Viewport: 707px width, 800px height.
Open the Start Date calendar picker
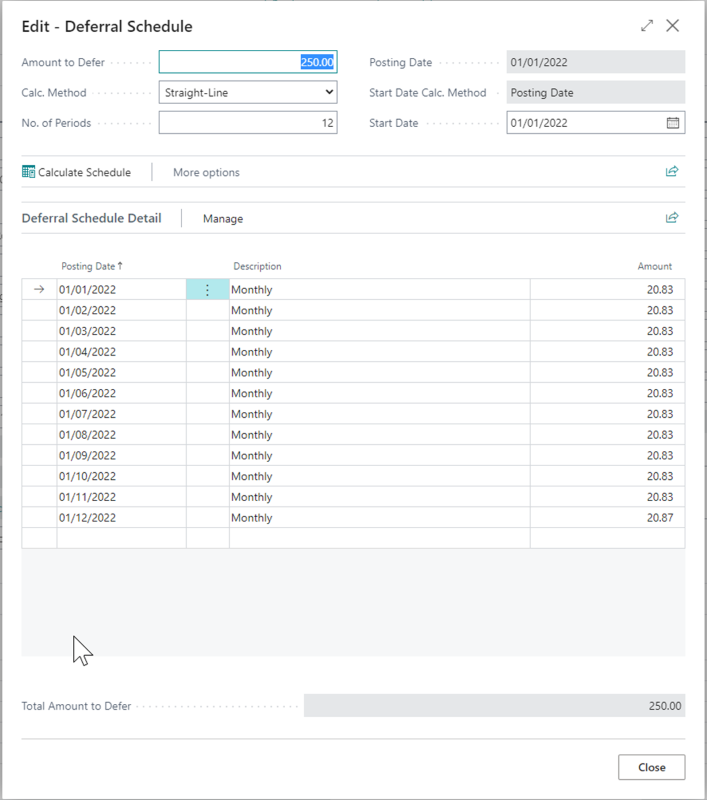pyautogui.click(x=673, y=123)
